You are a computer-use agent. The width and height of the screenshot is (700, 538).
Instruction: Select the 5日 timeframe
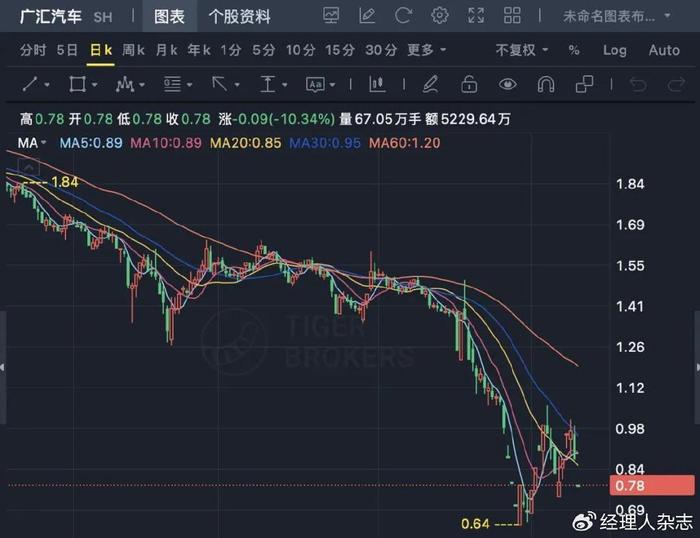(x=67, y=50)
